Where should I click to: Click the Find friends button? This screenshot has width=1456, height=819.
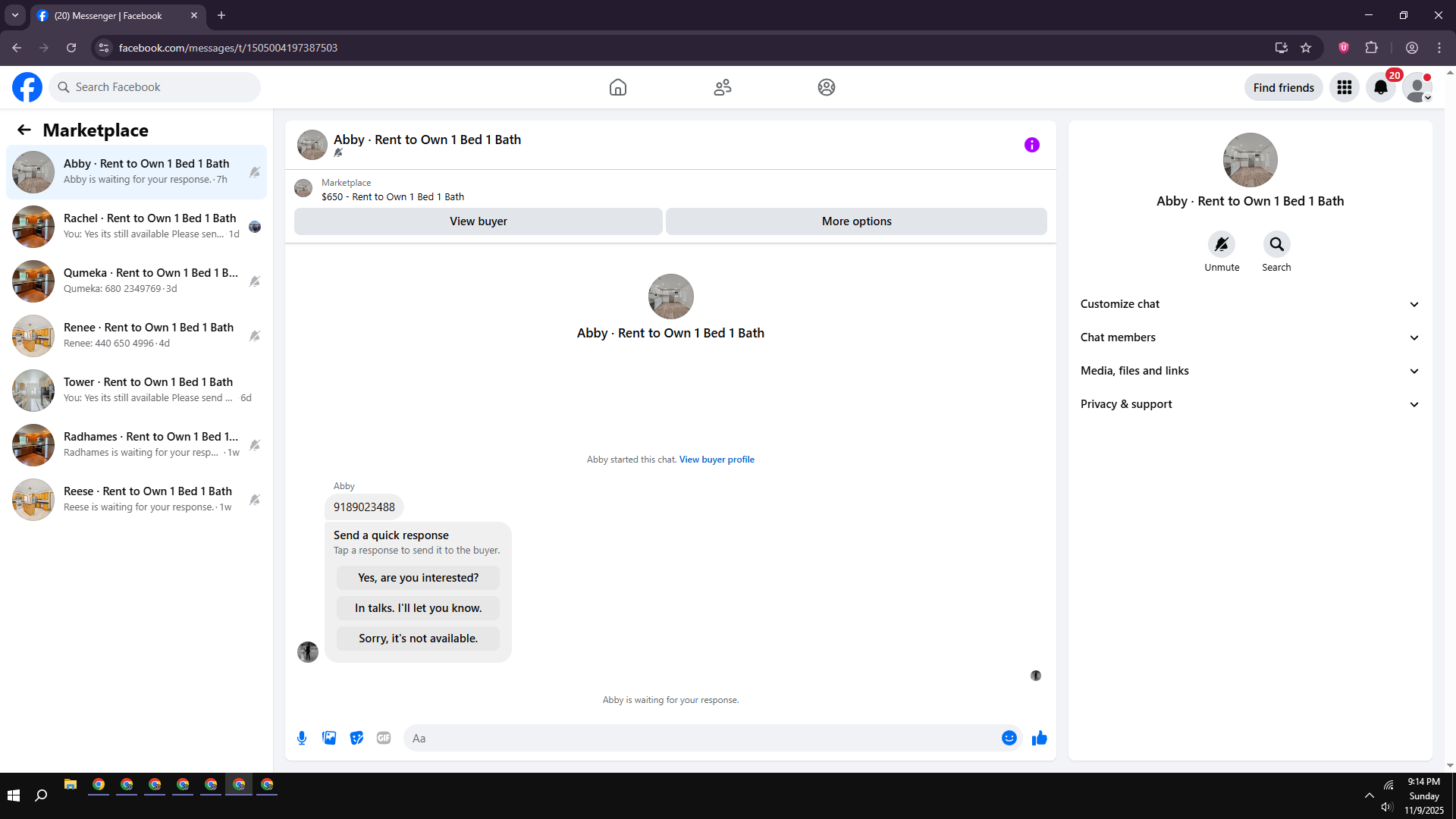point(1283,87)
